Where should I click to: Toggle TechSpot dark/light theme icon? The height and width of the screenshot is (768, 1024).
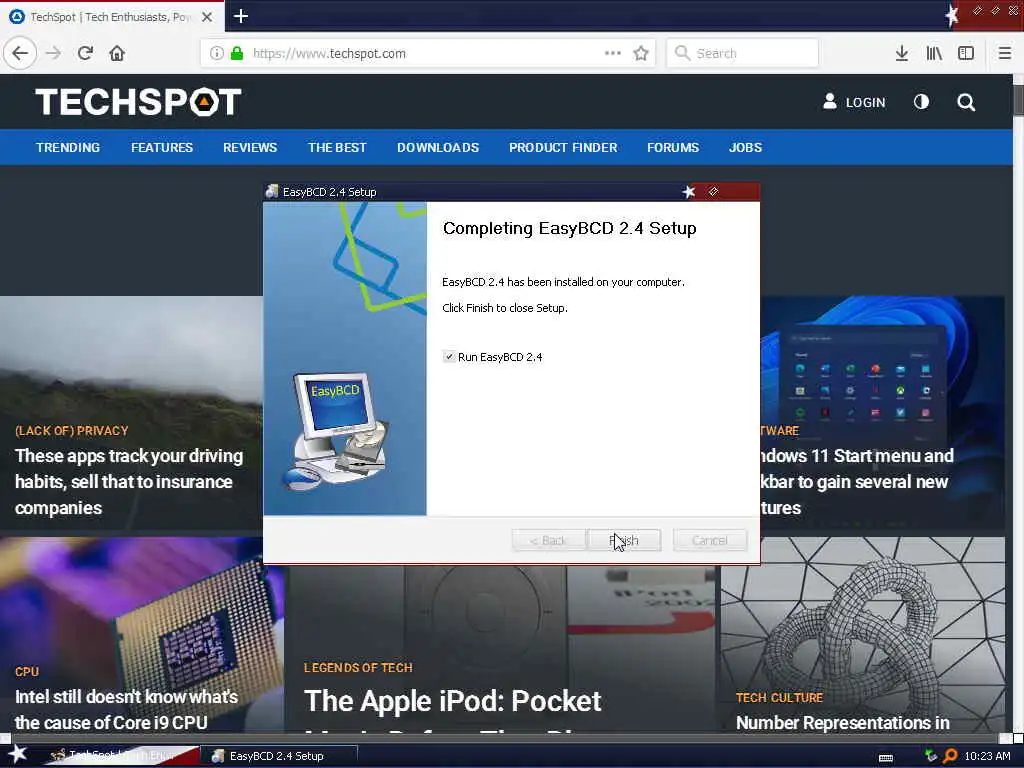(921, 102)
